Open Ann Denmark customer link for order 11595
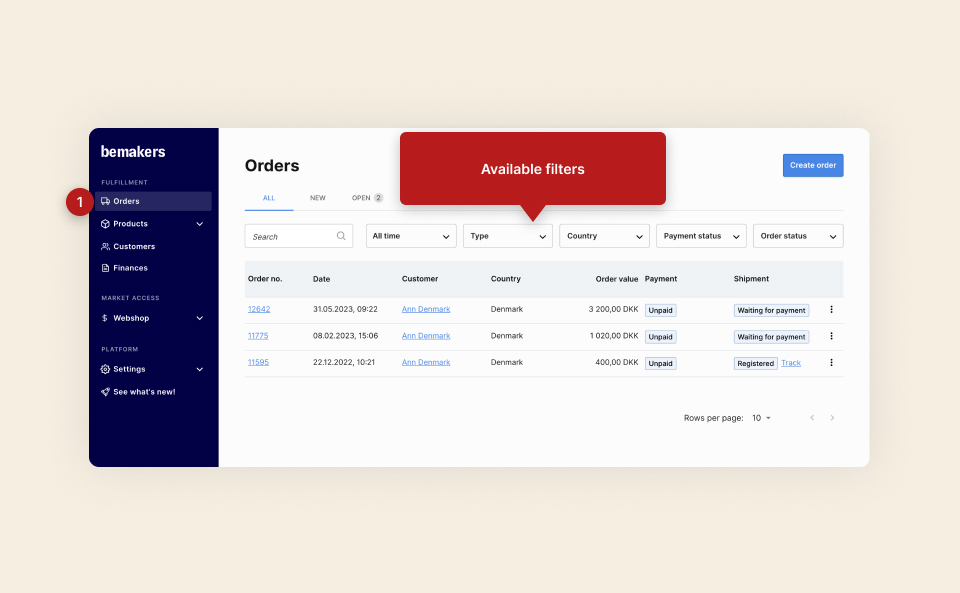The width and height of the screenshot is (960, 593). (x=426, y=362)
